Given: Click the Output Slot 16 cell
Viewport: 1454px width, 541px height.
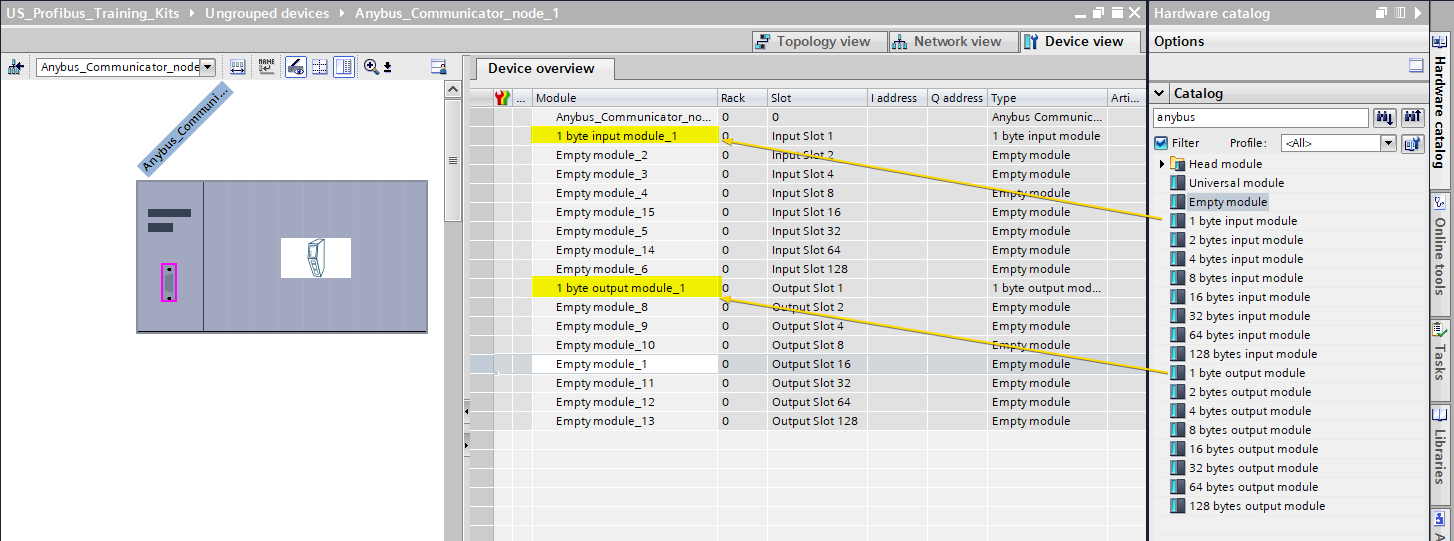Looking at the screenshot, I should 816,364.
